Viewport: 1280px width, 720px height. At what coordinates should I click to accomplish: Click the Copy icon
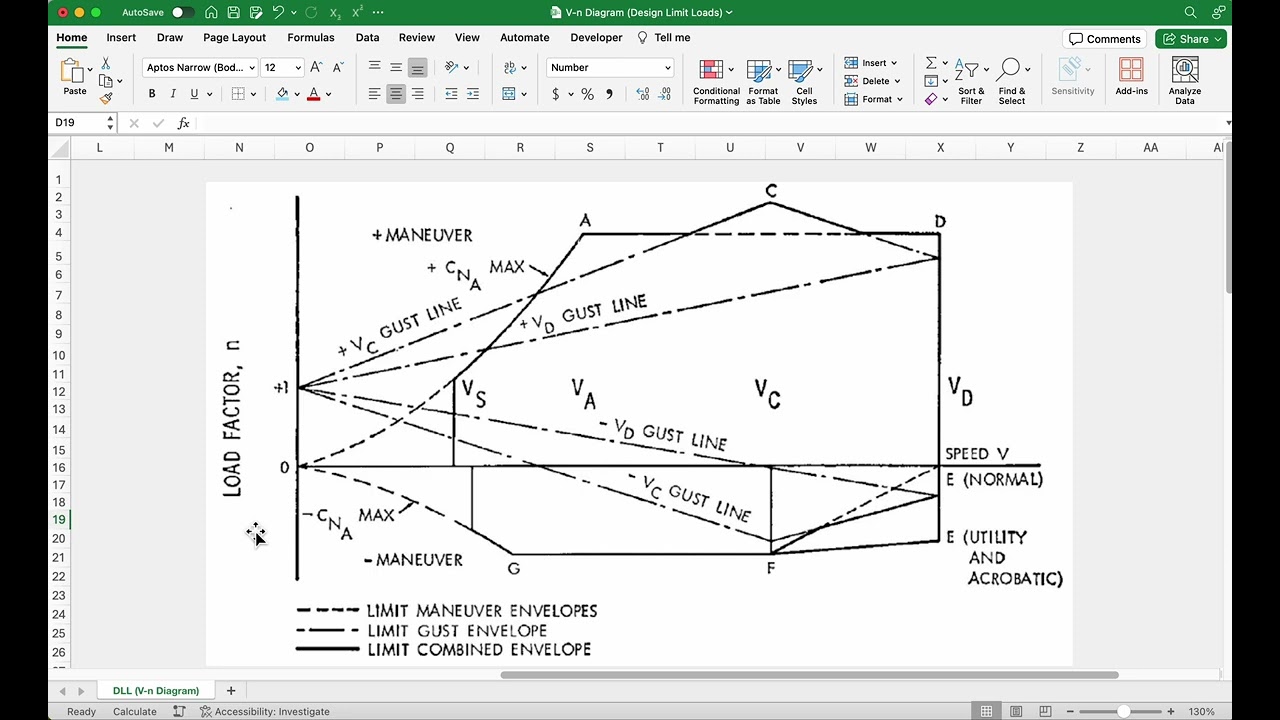pos(105,81)
